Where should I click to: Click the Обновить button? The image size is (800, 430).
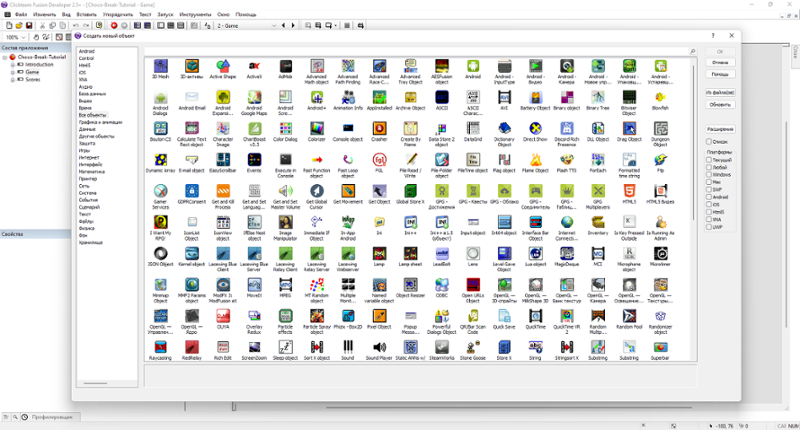tap(720, 105)
